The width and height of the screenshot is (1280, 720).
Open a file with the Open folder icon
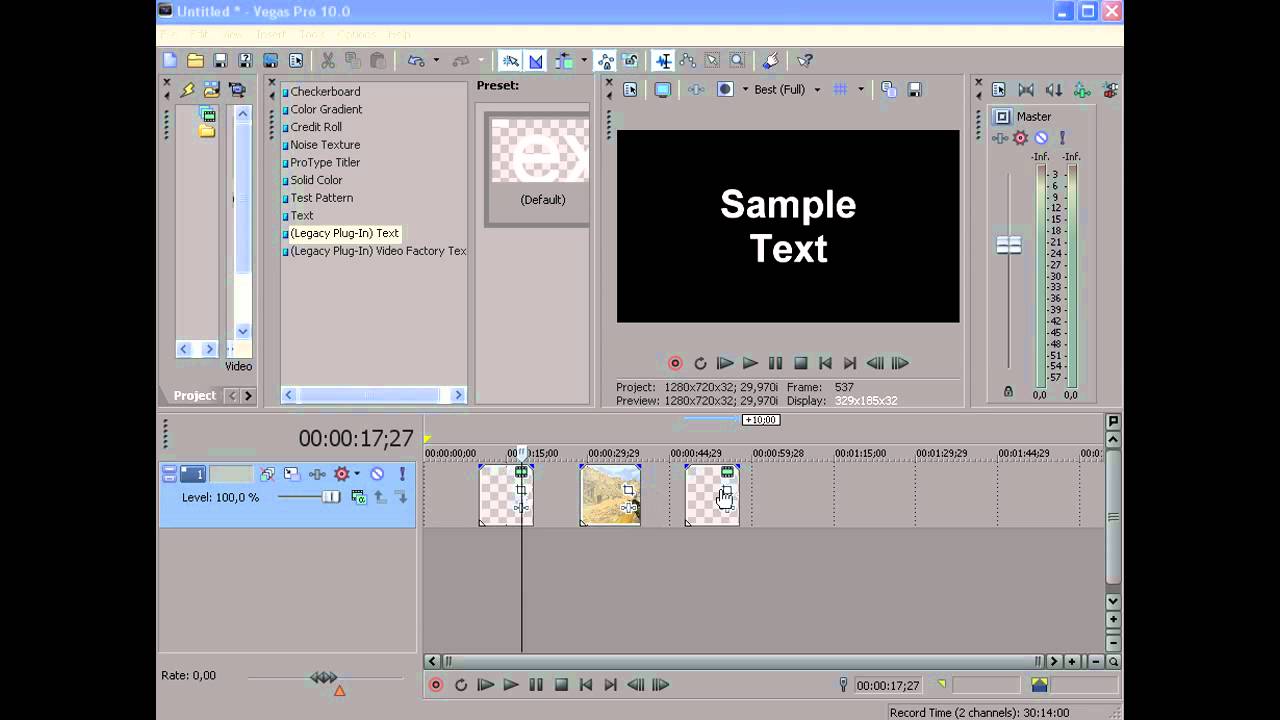pyautogui.click(x=195, y=61)
